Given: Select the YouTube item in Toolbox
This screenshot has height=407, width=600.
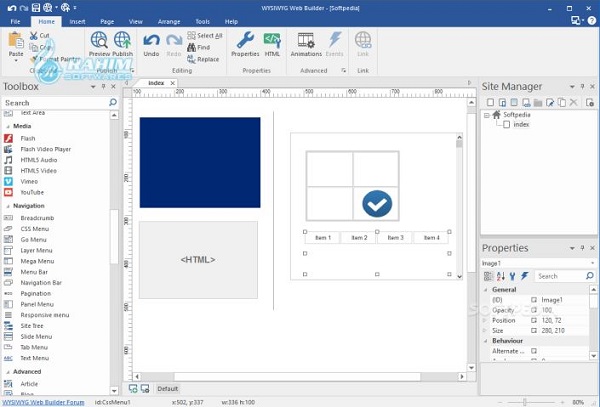Looking at the screenshot, I should [x=34, y=192].
